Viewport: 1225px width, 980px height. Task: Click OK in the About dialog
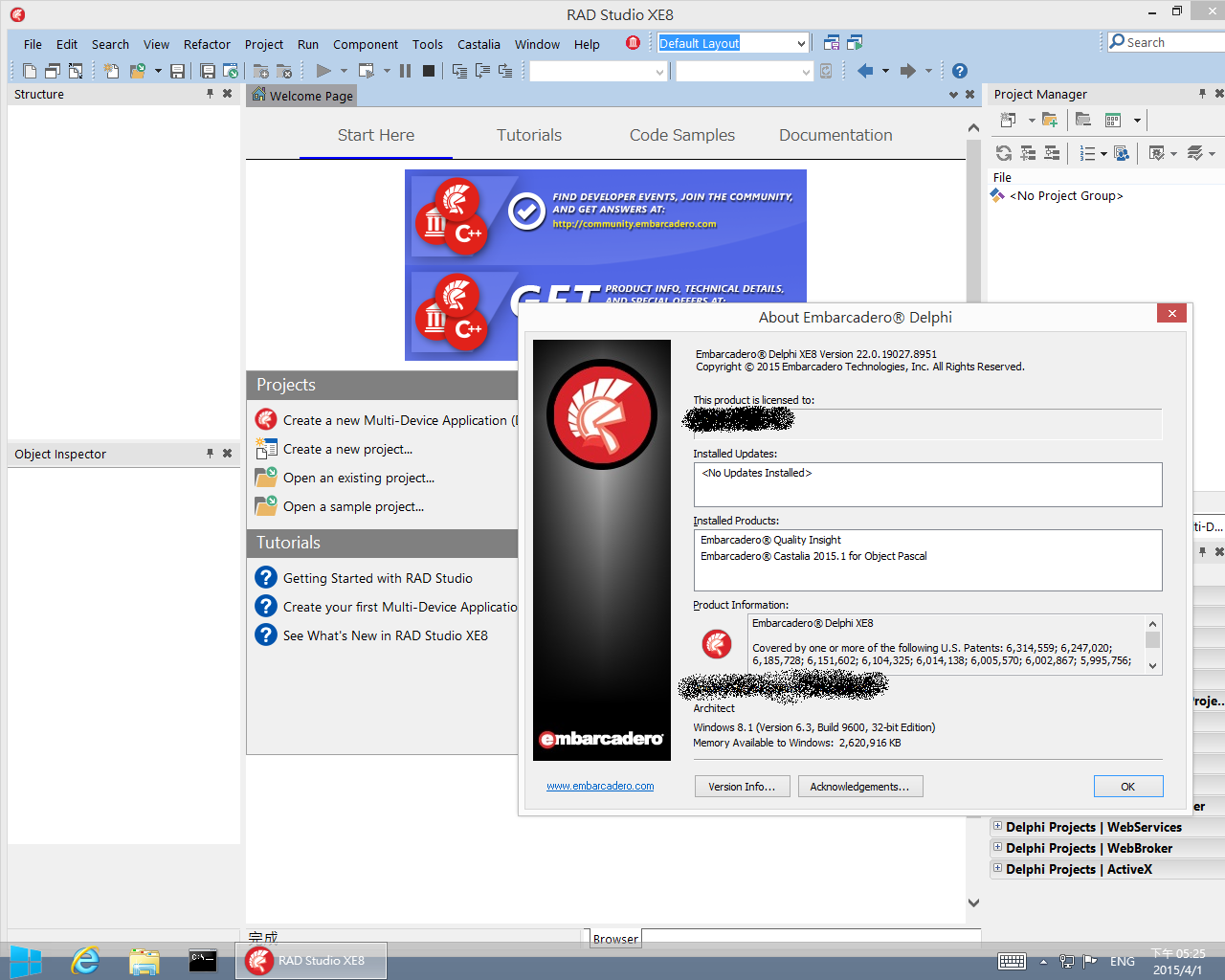1128,787
